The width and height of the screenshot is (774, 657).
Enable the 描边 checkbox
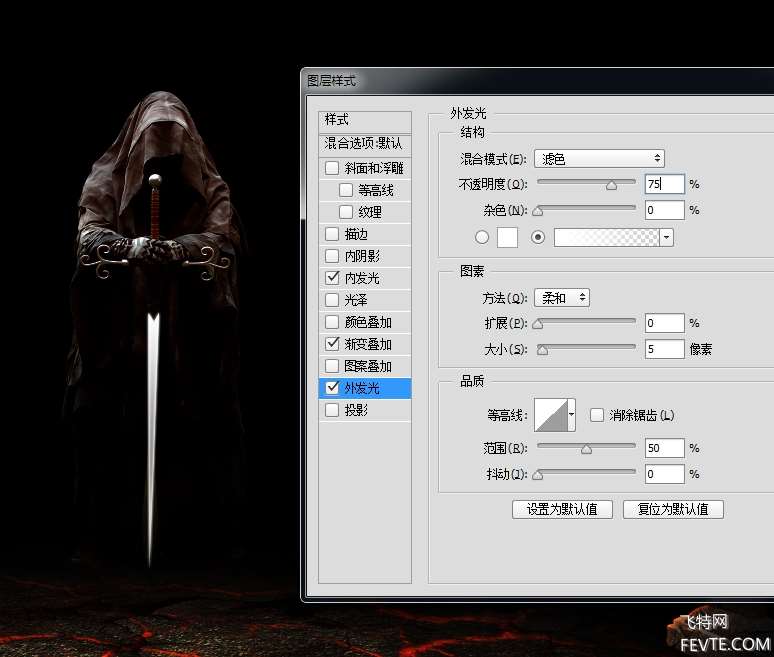tap(332, 233)
